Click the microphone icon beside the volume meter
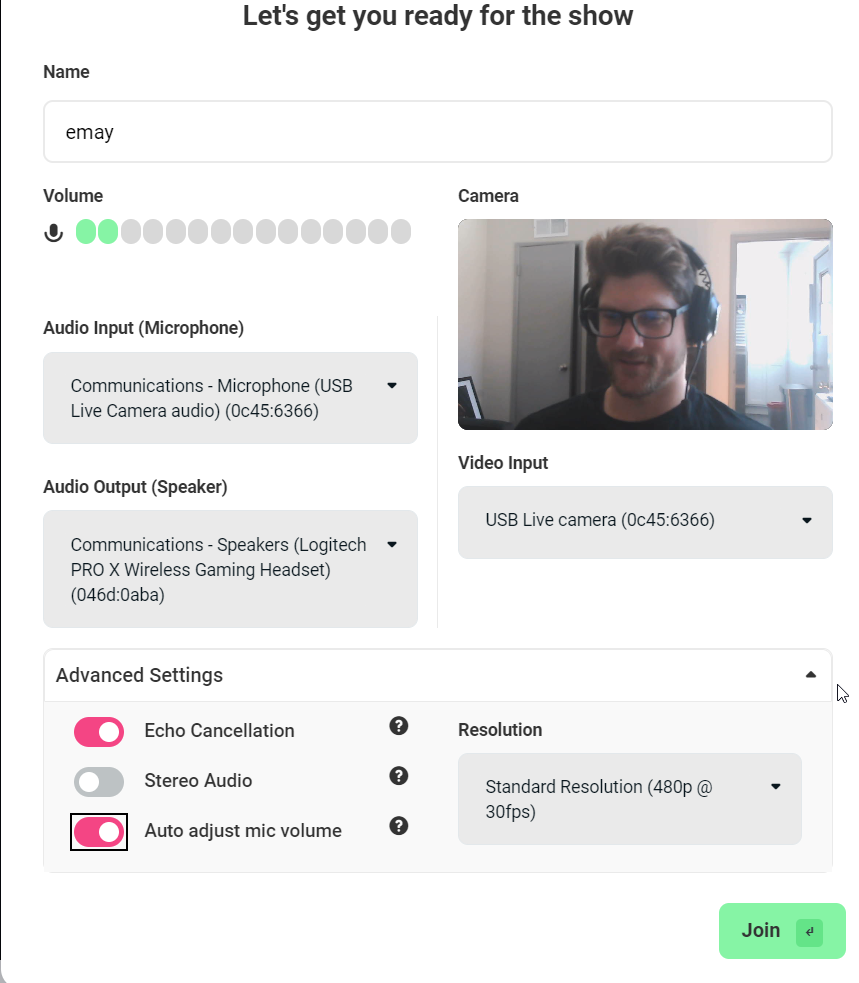Viewport: 859px width, 983px height. pyautogui.click(x=54, y=233)
